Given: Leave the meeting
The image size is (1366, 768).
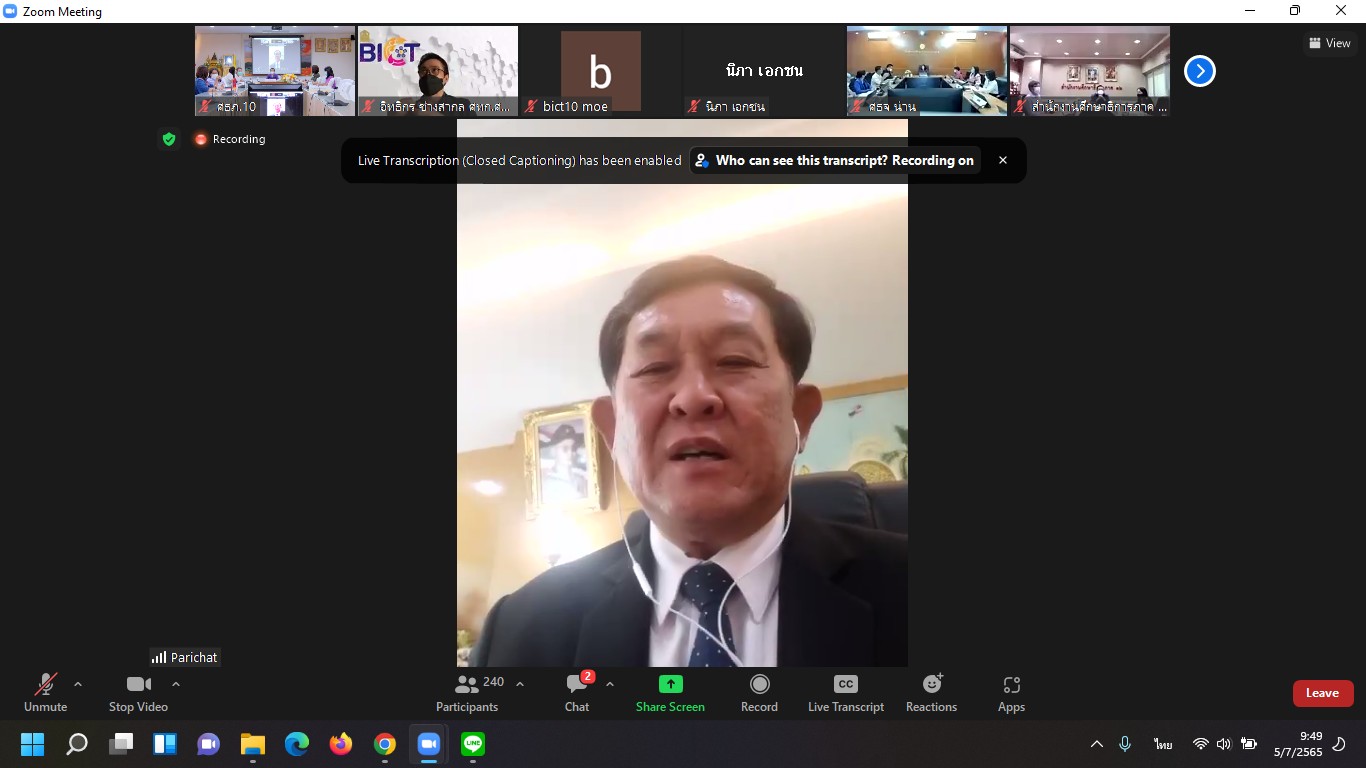Looking at the screenshot, I should (x=1322, y=693).
